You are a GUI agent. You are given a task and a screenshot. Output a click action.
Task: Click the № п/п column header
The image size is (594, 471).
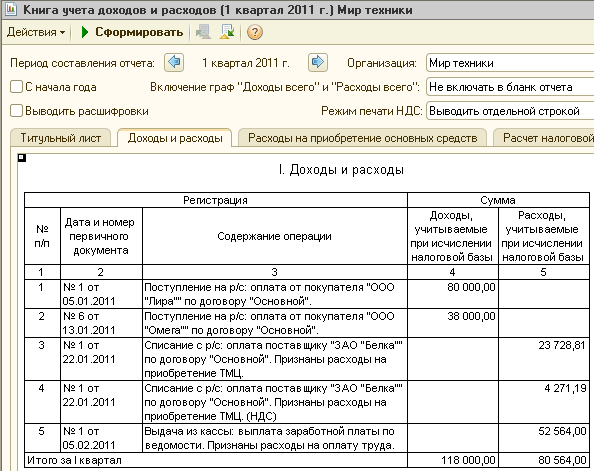coord(42,236)
